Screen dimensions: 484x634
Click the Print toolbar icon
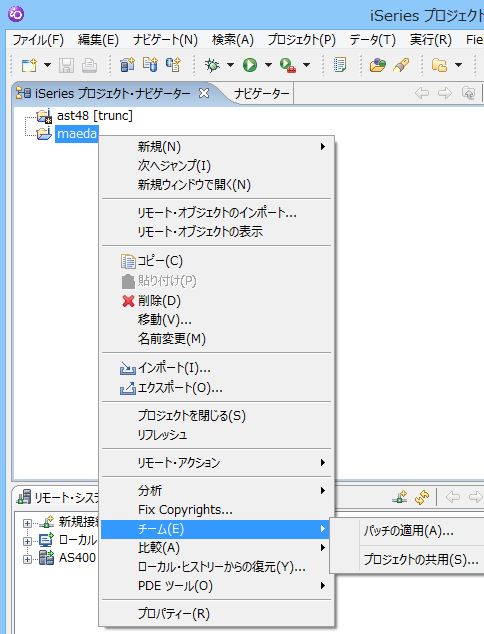[89, 65]
